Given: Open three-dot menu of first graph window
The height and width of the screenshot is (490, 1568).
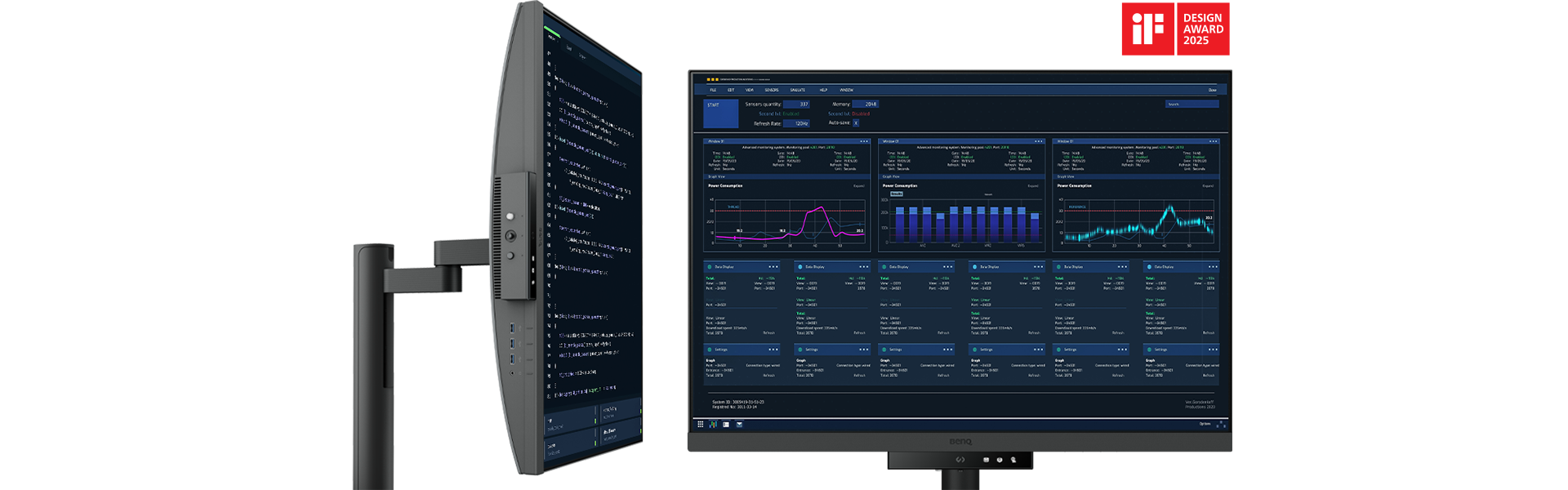Looking at the screenshot, I should coord(863,141).
